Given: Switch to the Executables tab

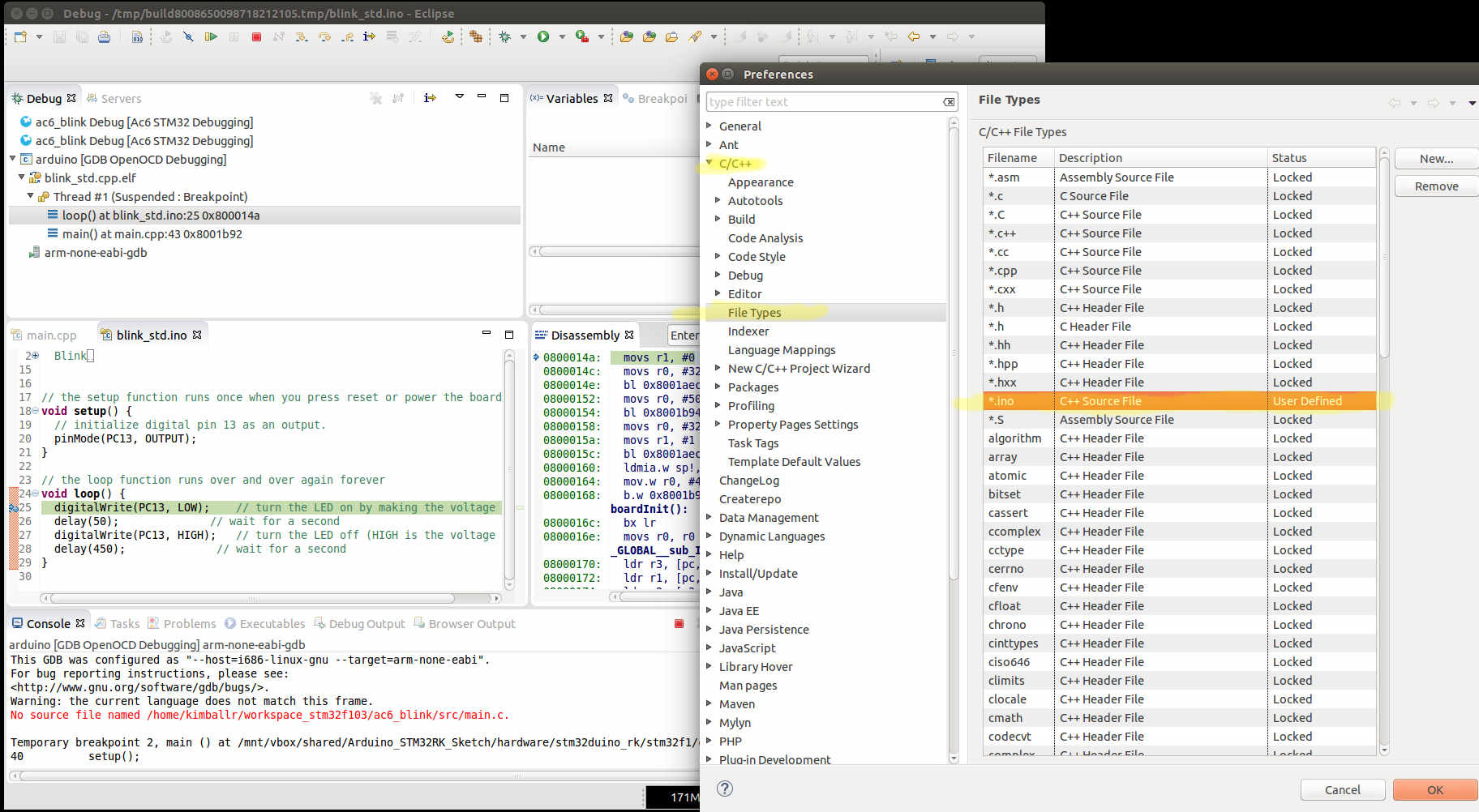Looking at the screenshot, I should [265, 623].
